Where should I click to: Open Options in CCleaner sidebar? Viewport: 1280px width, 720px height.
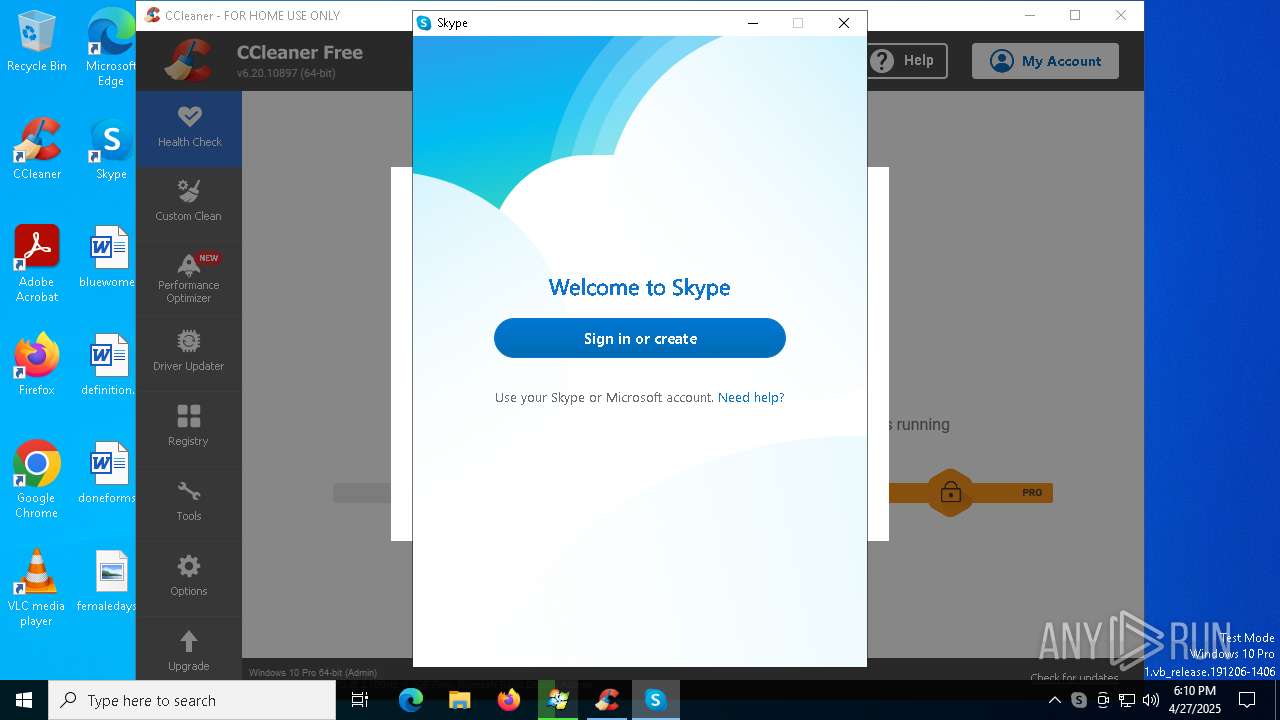pos(189,577)
